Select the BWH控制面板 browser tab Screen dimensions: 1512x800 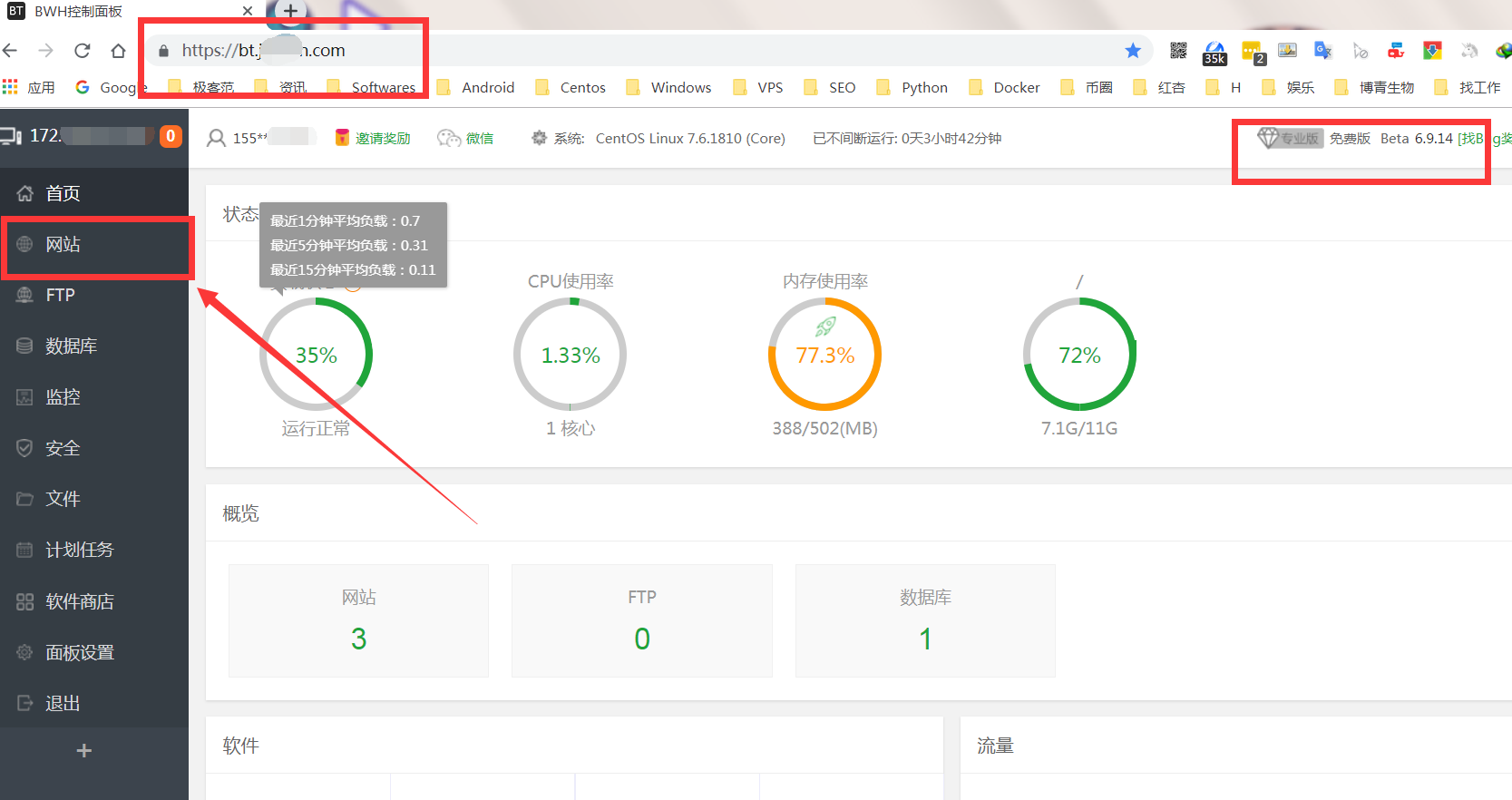pyautogui.click(x=132, y=12)
